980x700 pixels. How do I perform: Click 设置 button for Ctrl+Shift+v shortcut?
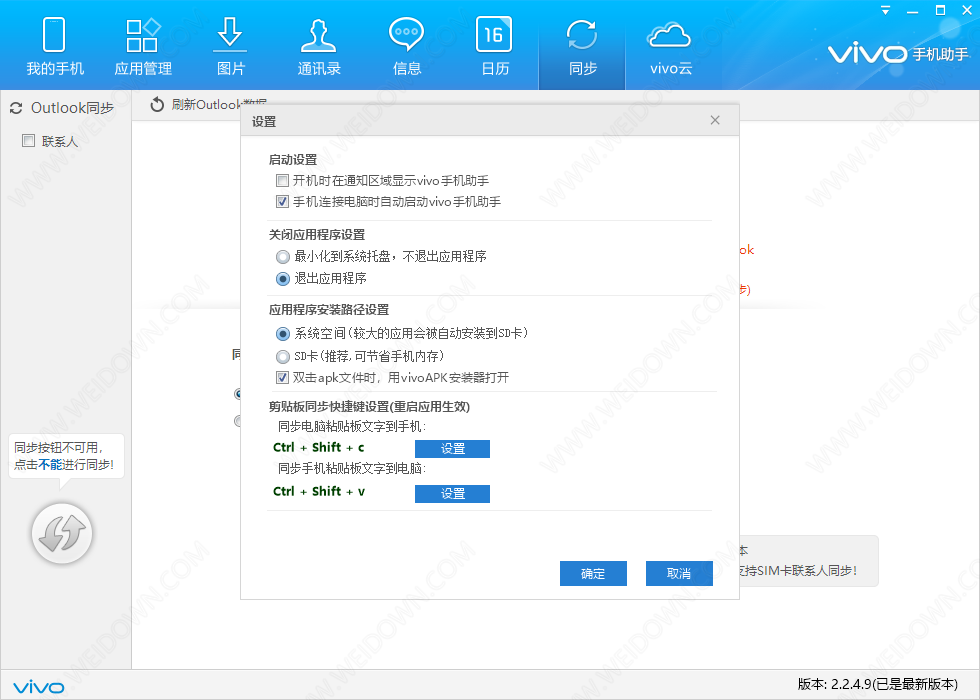452,494
